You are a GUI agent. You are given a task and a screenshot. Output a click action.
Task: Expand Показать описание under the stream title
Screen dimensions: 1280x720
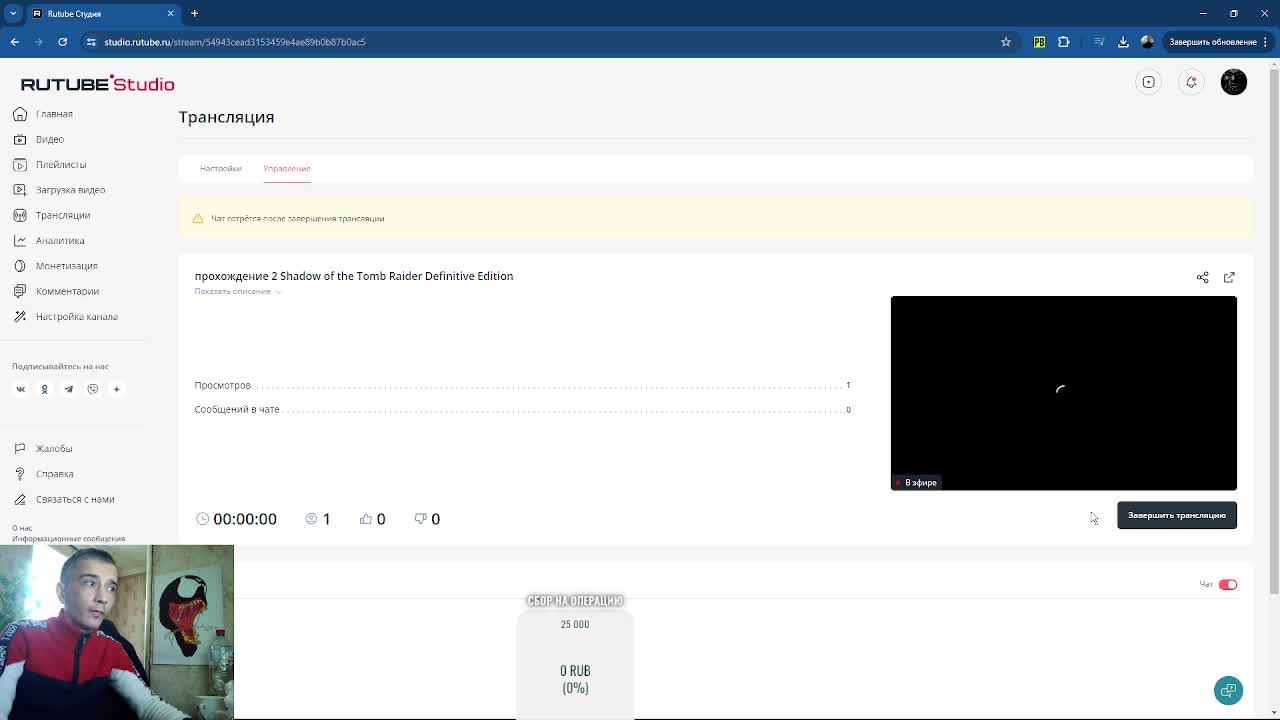pos(238,291)
